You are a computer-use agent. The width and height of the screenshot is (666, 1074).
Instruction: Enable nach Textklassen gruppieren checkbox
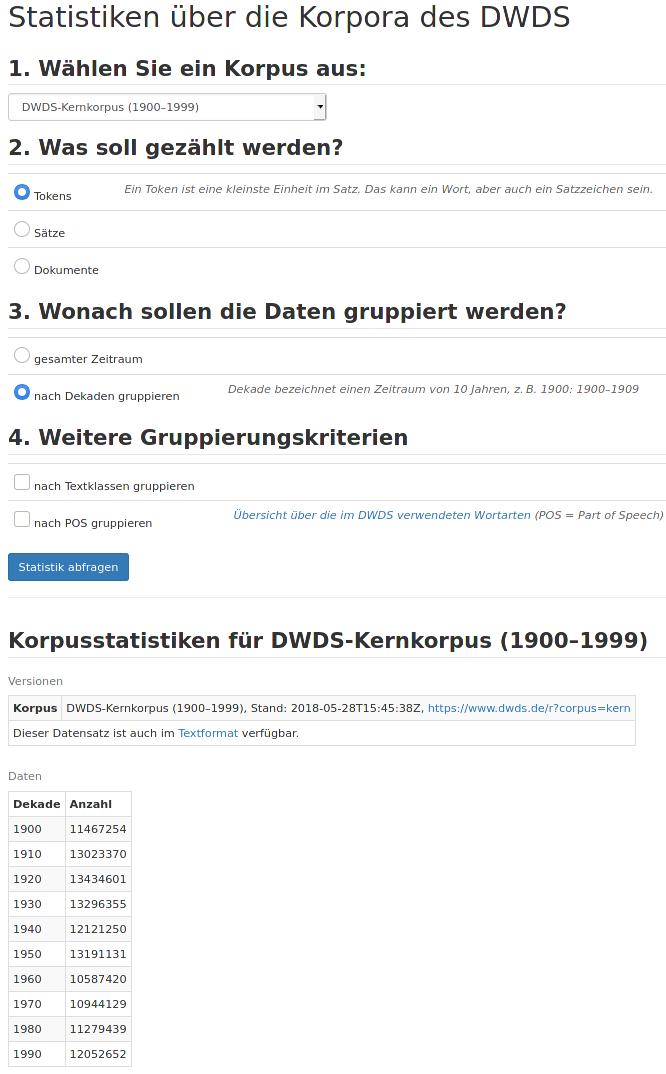pos(22,482)
